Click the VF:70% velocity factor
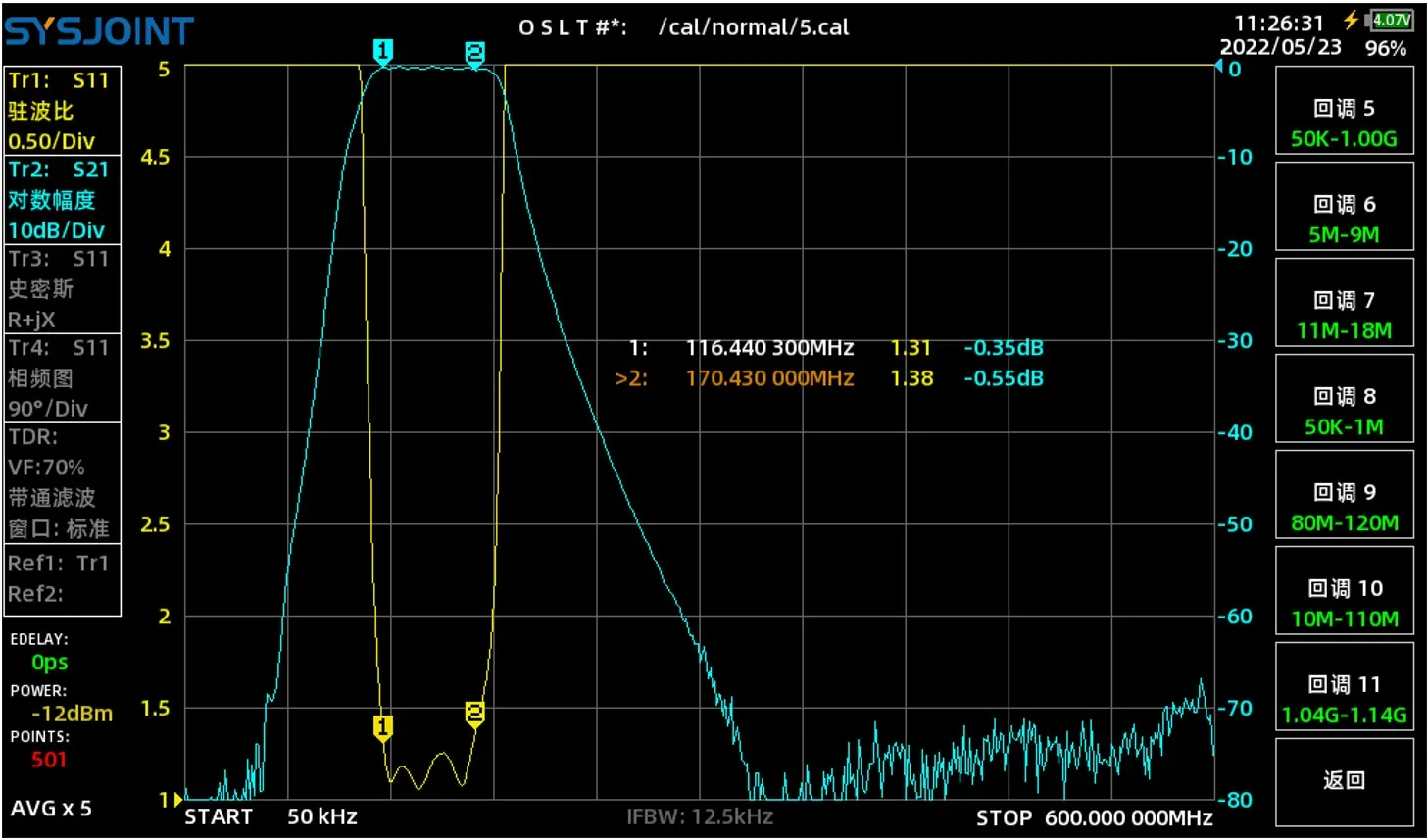1428x840 pixels. [x=46, y=468]
